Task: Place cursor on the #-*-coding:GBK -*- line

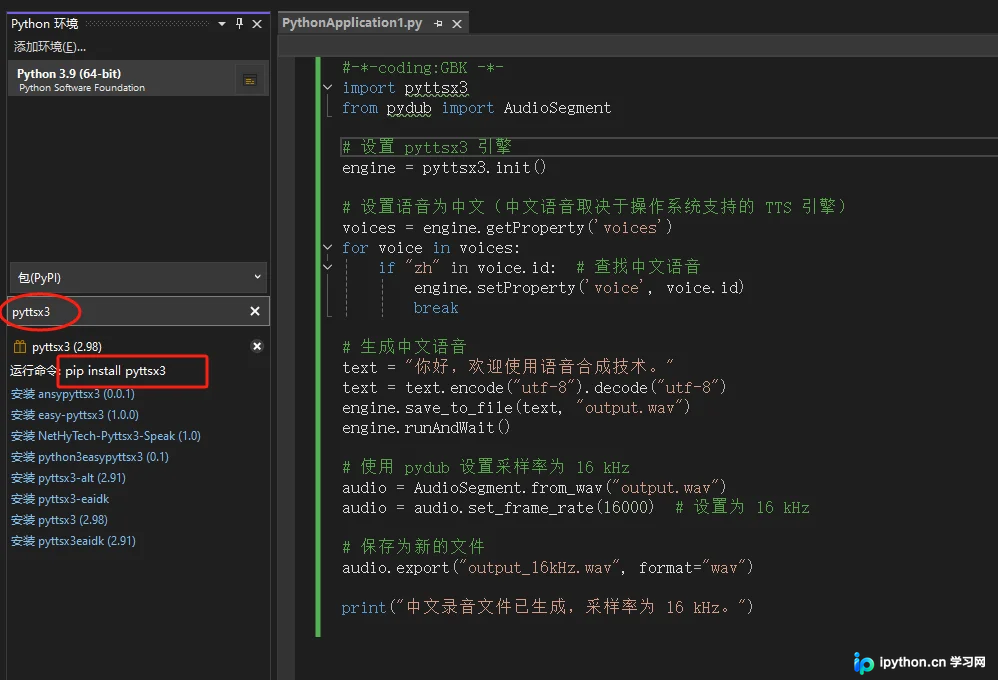Action: [423, 67]
